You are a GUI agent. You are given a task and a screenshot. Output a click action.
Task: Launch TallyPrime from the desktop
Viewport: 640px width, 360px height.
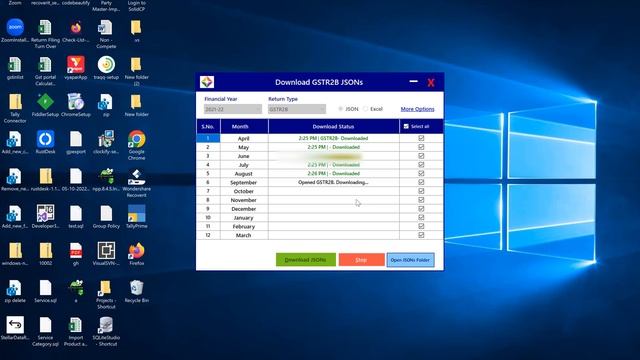136,213
